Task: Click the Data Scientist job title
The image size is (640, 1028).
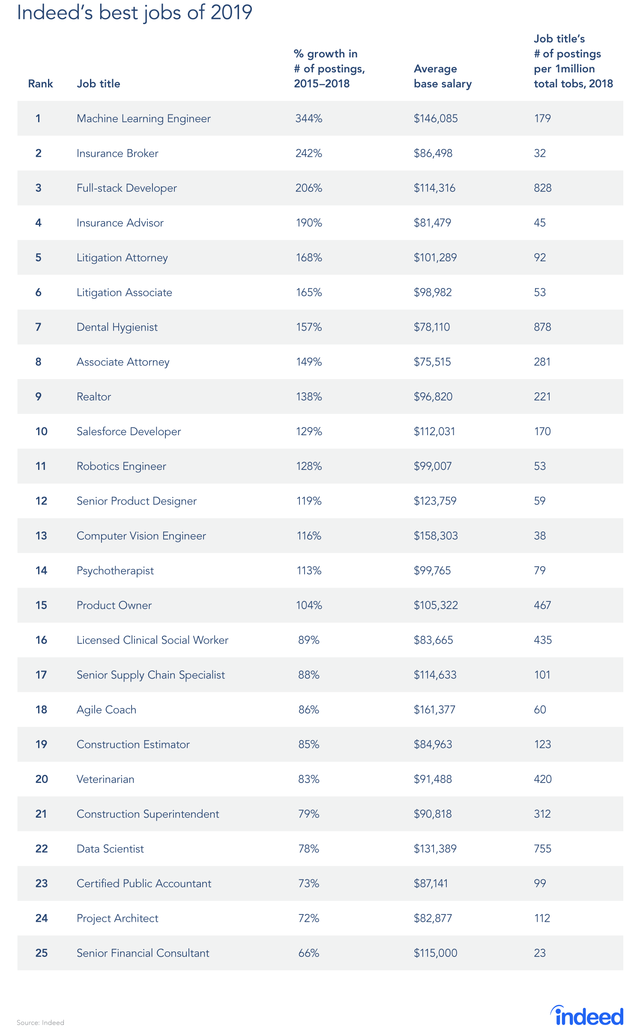Action: [110, 849]
